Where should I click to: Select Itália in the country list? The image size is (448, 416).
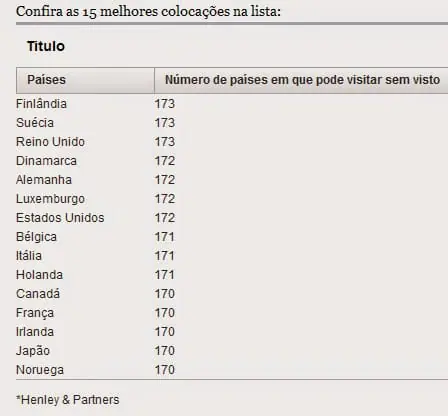29,256
